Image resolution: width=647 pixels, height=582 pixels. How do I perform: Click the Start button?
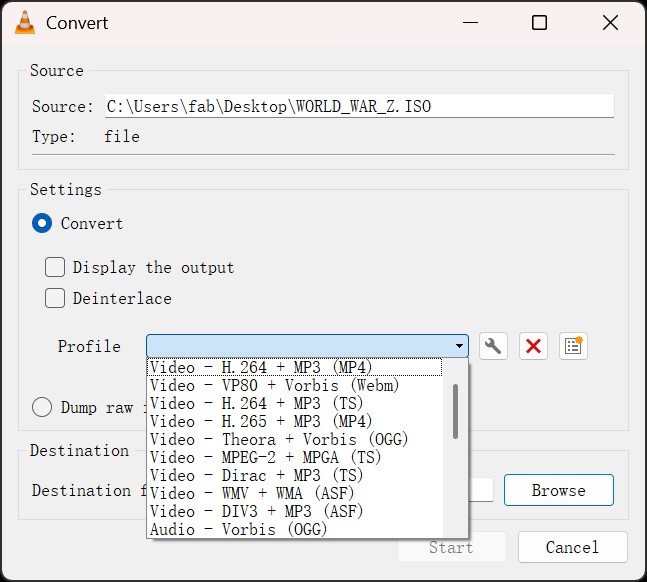451,547
